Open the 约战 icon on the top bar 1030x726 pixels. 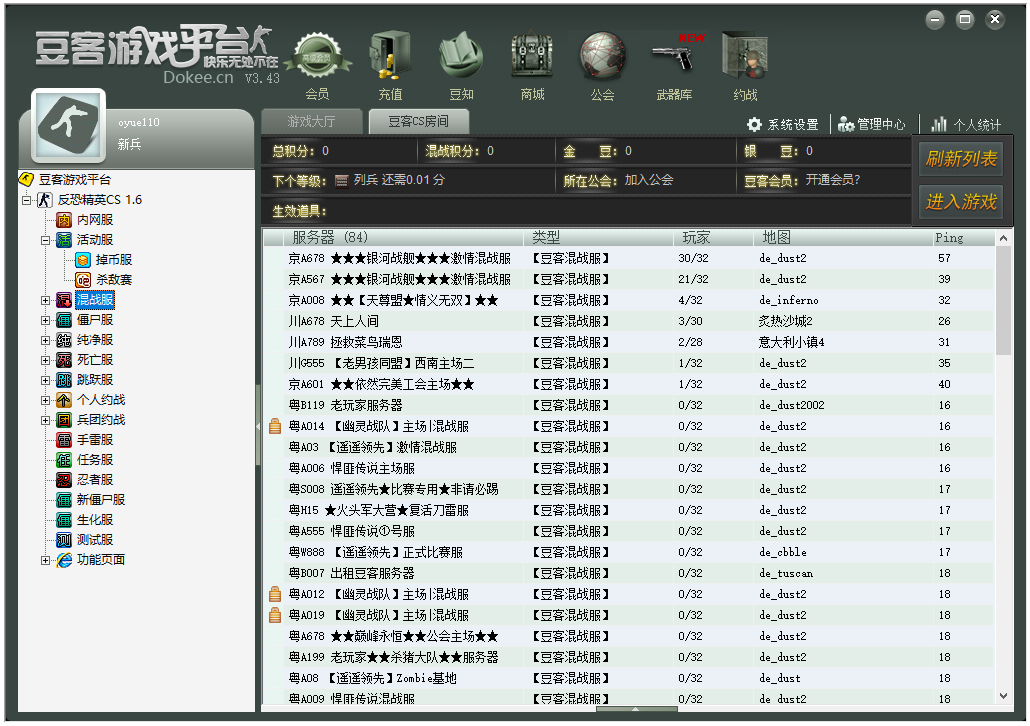[744, 58]
